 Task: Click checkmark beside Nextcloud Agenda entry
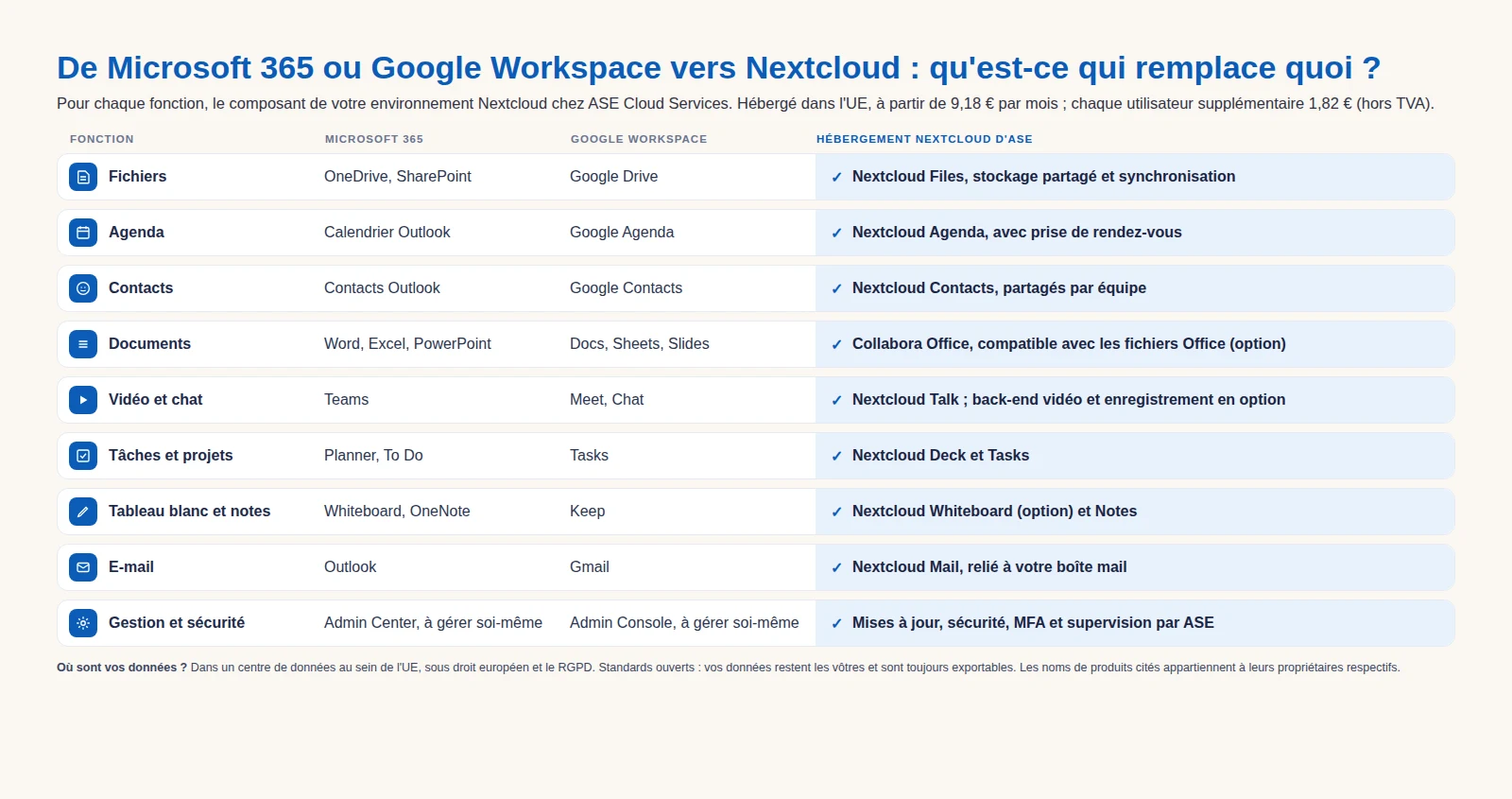[x=836, y=233]
